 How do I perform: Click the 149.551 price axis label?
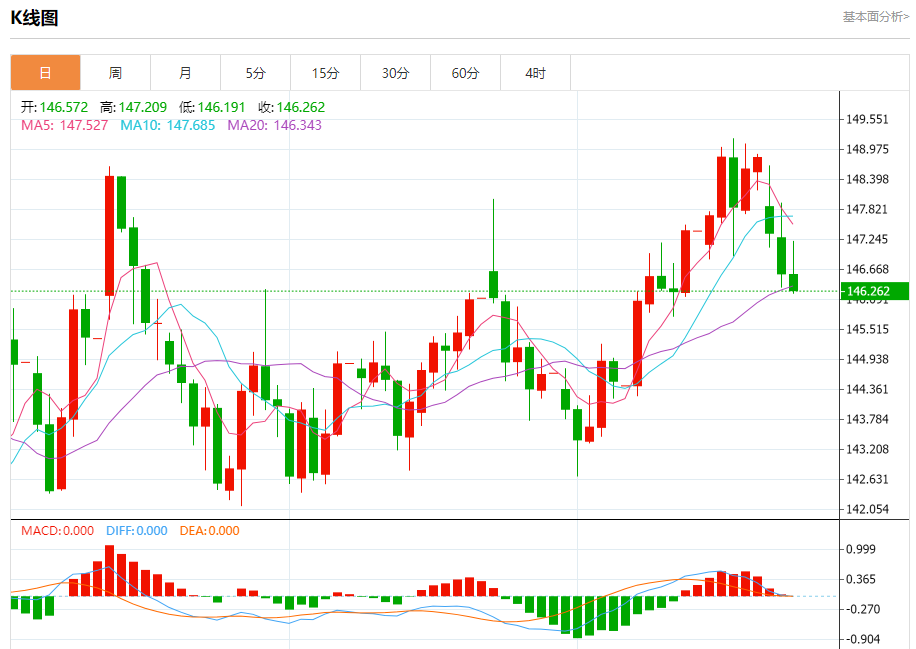pyautogui.click(x=867, y=119)
